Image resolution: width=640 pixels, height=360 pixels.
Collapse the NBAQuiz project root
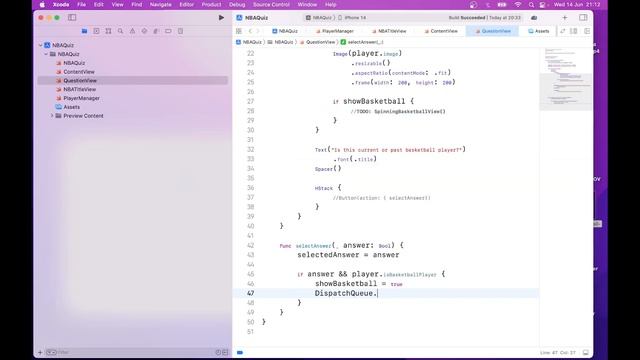pos(40,45)
